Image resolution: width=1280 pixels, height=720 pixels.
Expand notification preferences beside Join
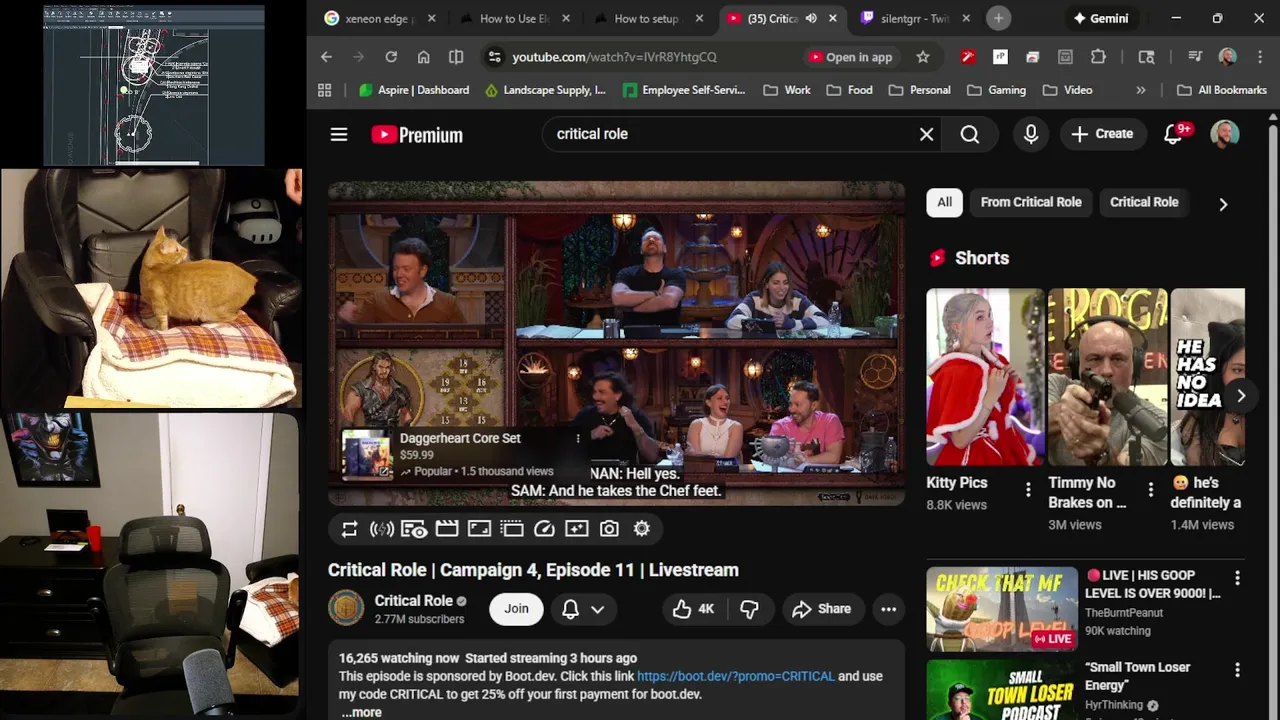click(x=583, y=609)
